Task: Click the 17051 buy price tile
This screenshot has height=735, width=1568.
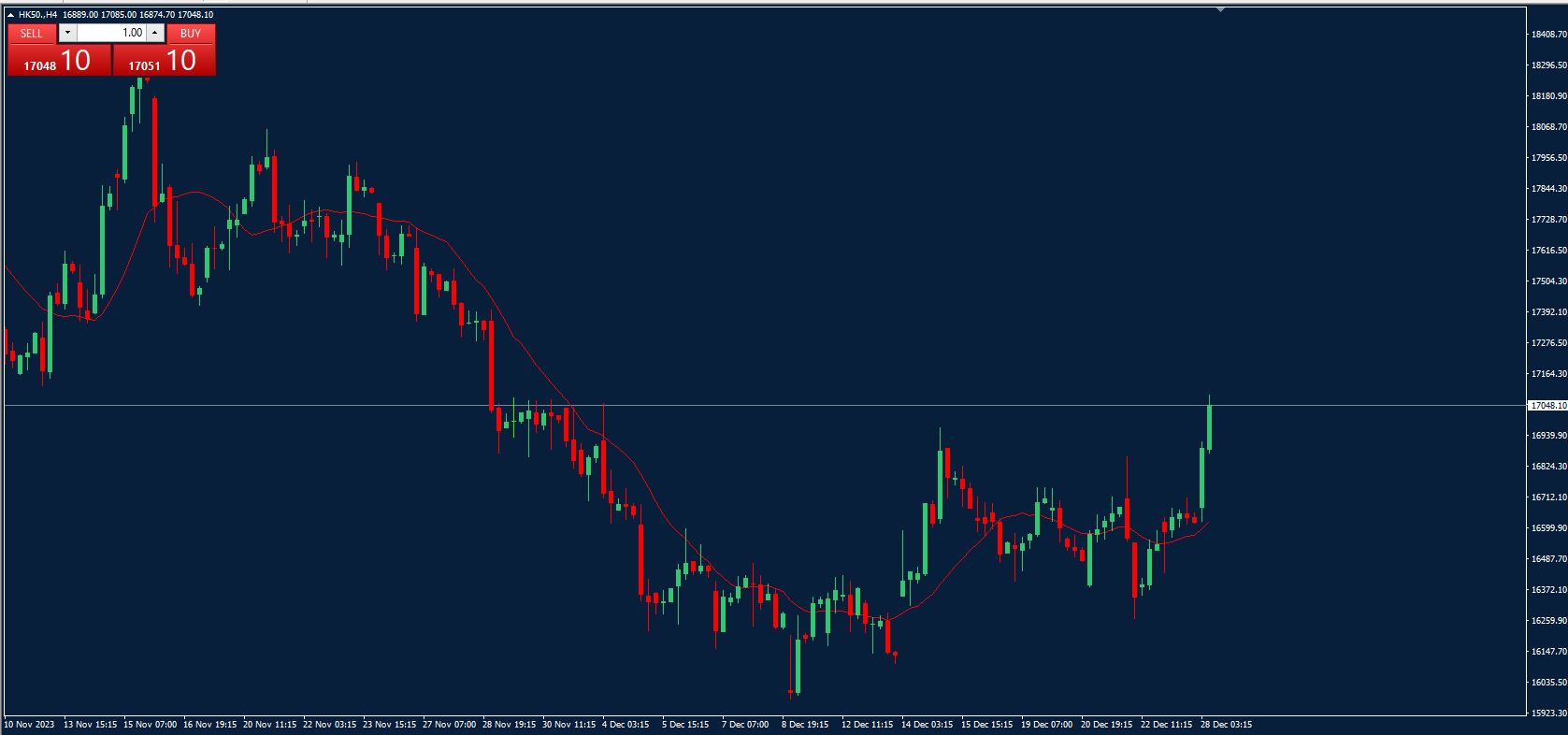Action: pyautogui.click(x=164, y=61)
